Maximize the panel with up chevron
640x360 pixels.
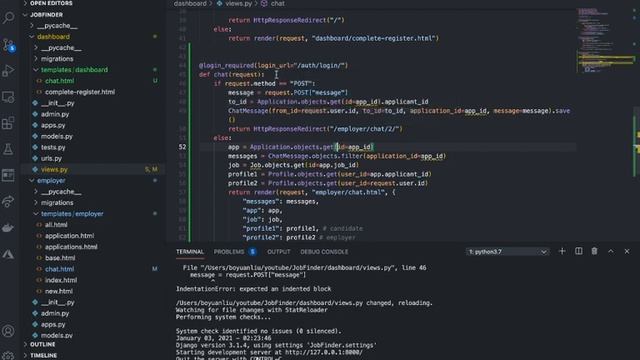tap(611, 251)
